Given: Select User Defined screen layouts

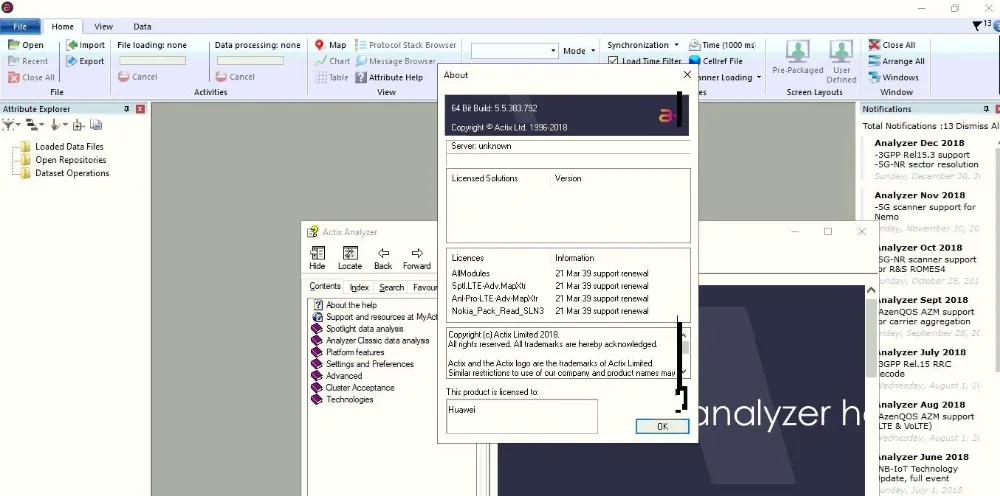Looking at the screenshot, I should tap(841, 61).
